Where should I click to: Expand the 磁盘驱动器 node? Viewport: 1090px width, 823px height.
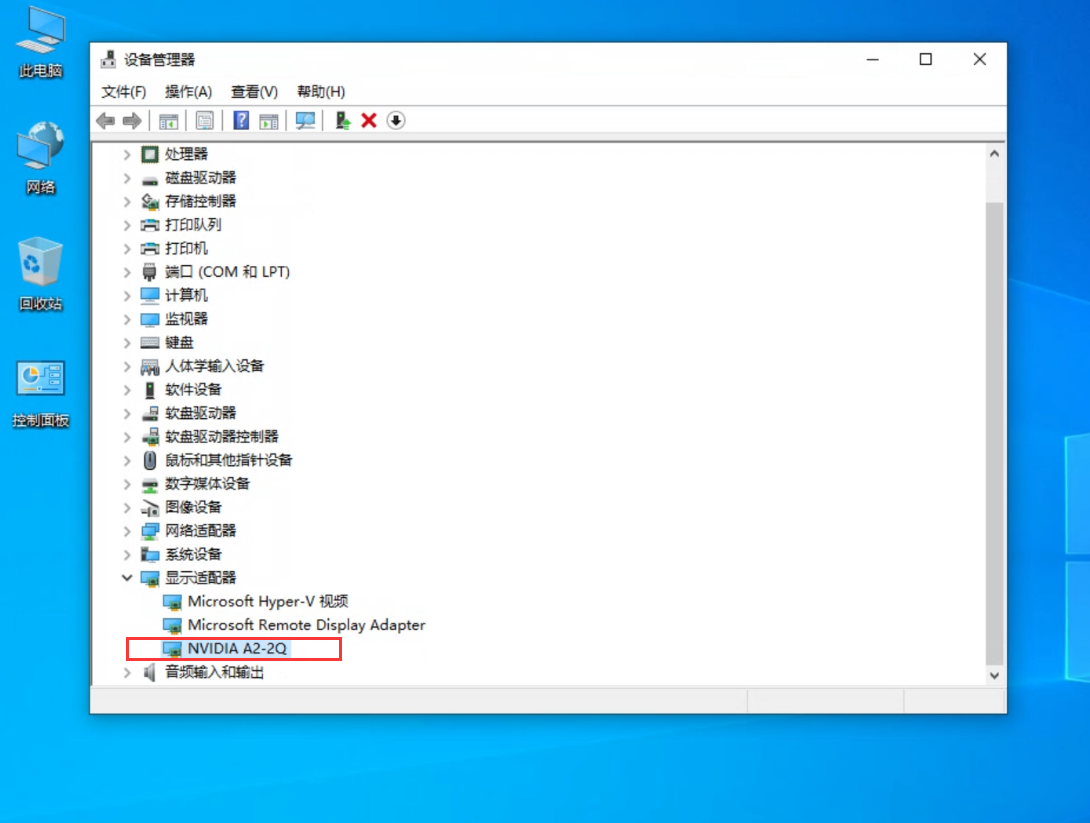coord(127,178)
